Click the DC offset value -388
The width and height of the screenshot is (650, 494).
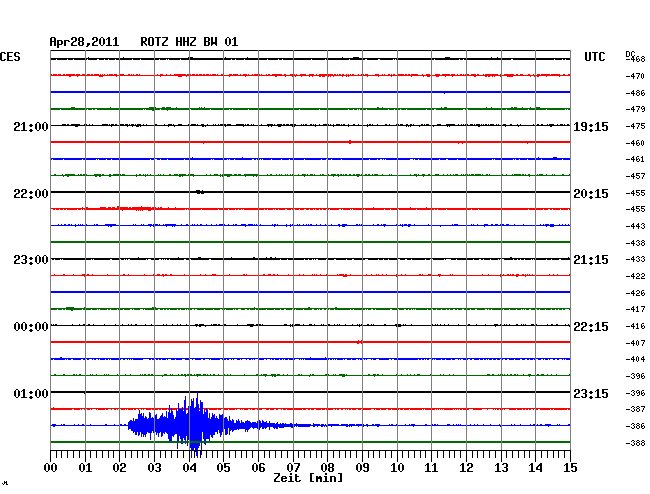coord(635,443)
